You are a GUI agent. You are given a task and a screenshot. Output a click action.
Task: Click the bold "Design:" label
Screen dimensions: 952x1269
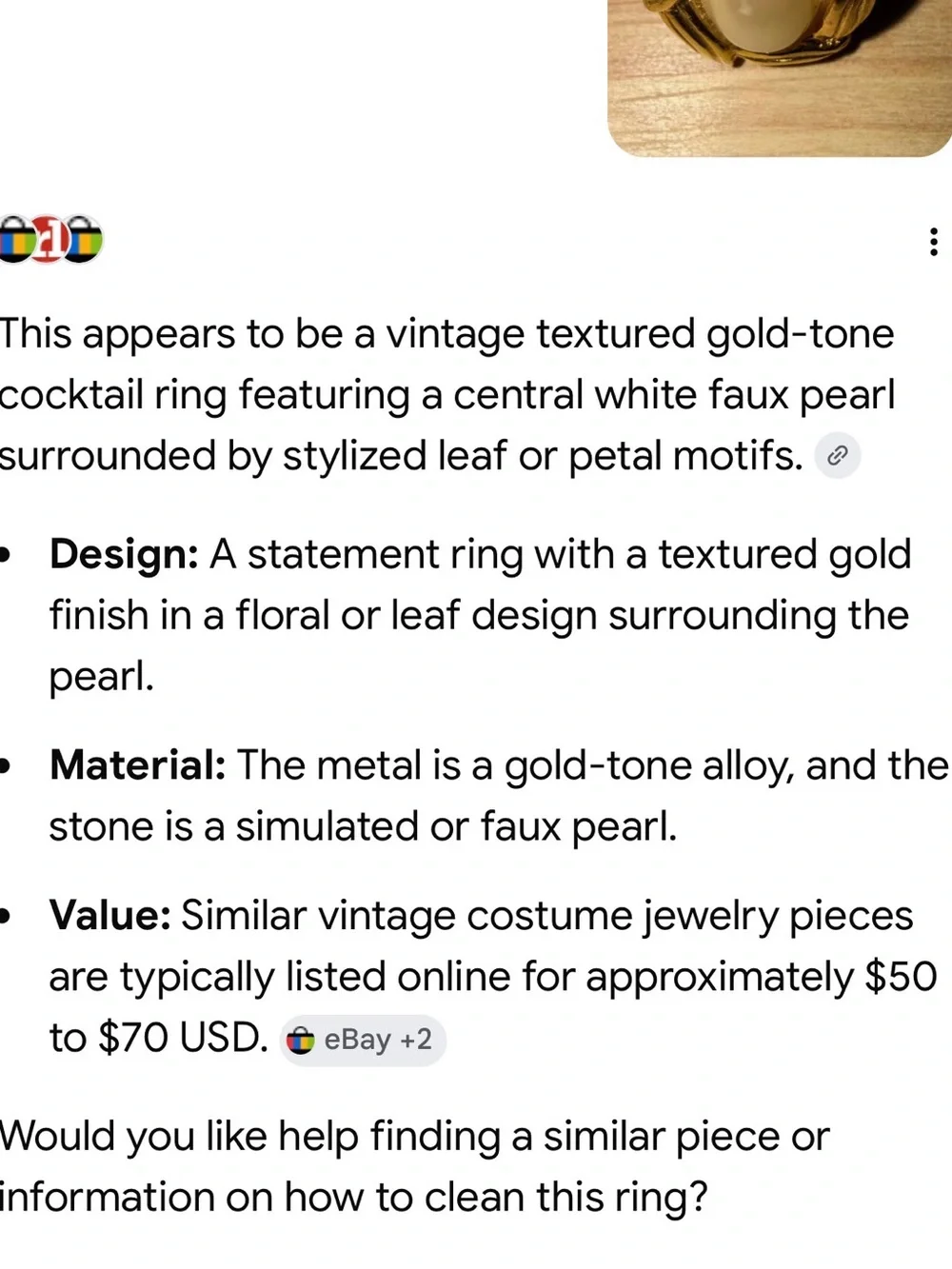coord(124,554)
